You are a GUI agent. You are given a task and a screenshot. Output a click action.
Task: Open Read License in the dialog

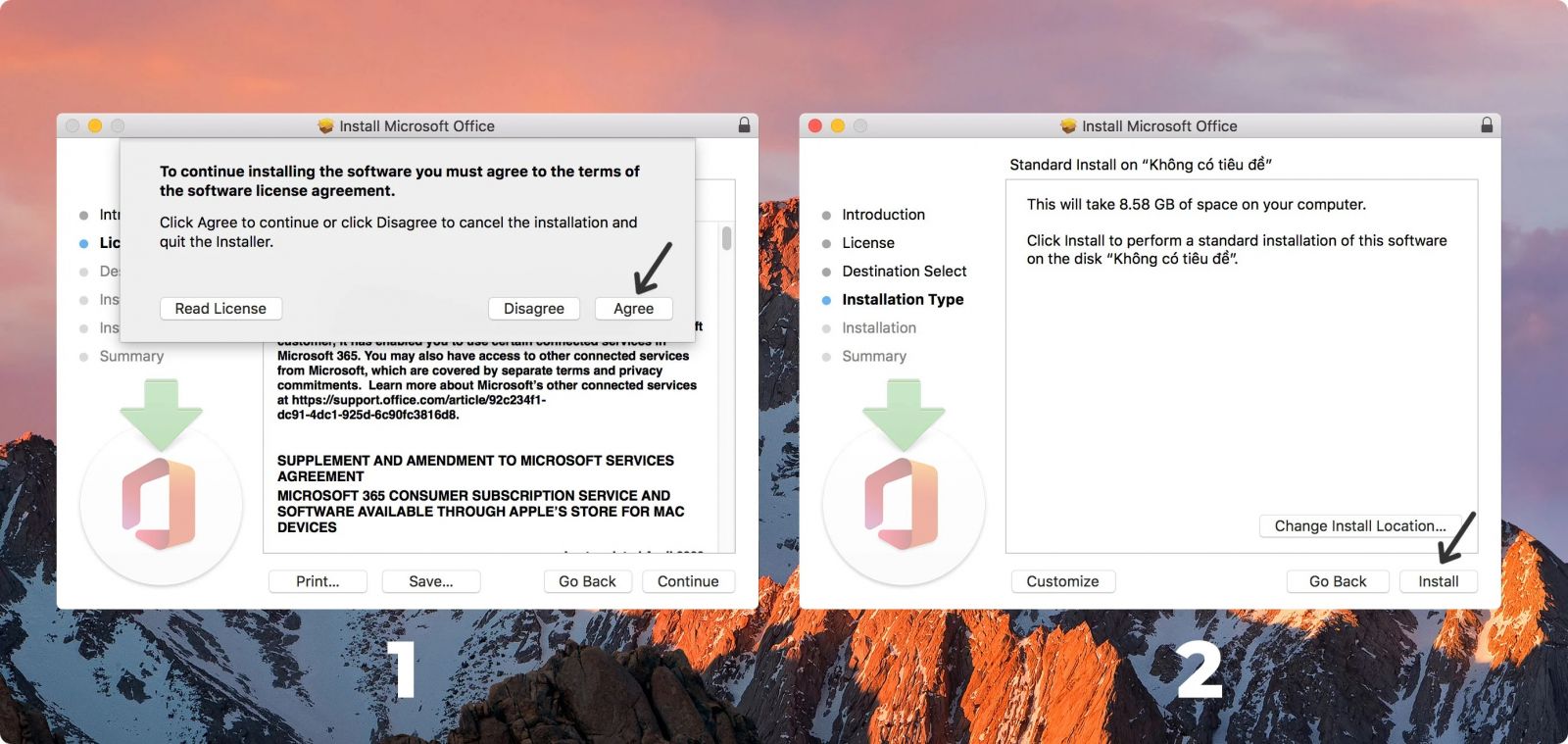220,308
